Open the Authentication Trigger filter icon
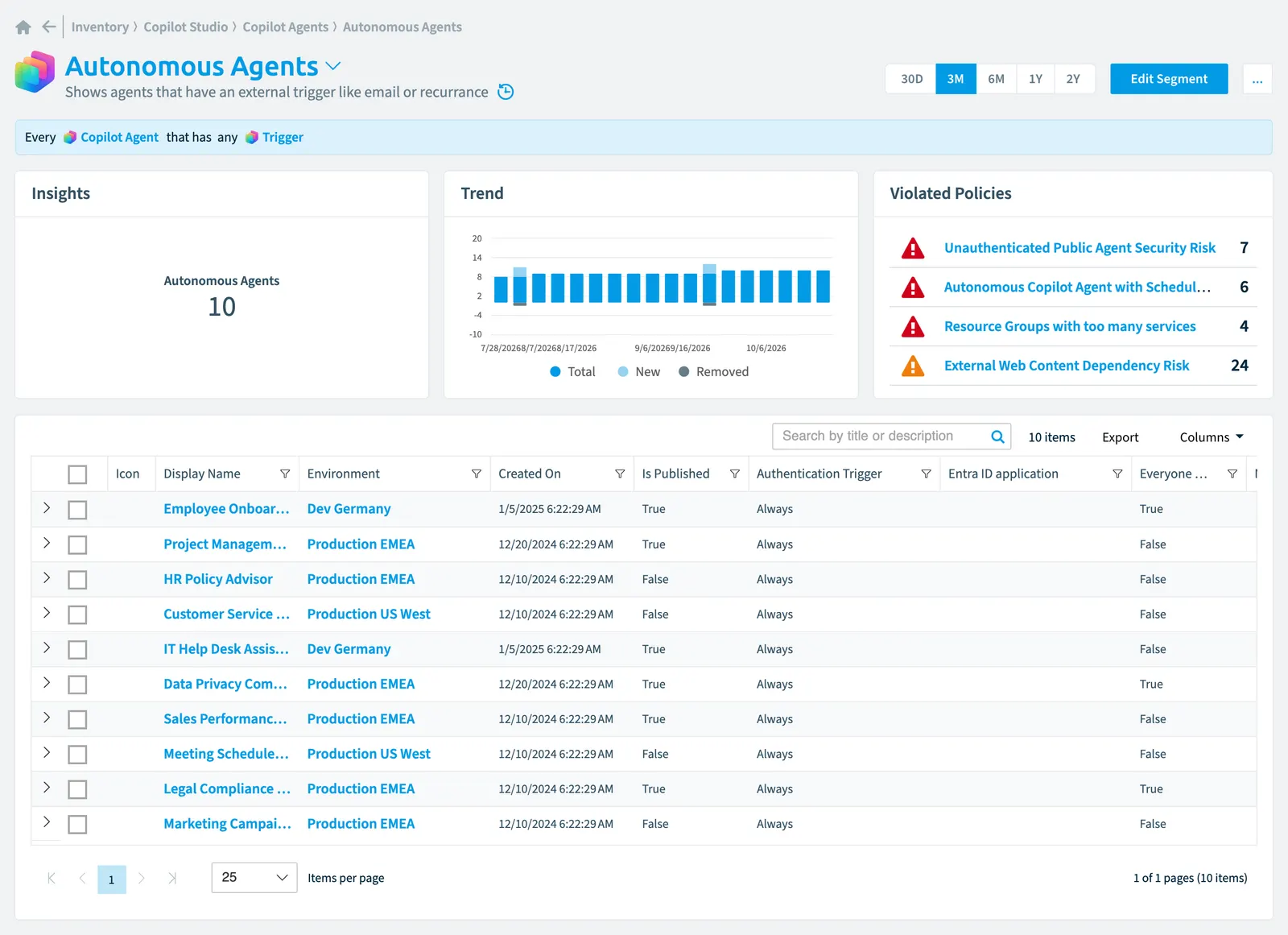 927,474
